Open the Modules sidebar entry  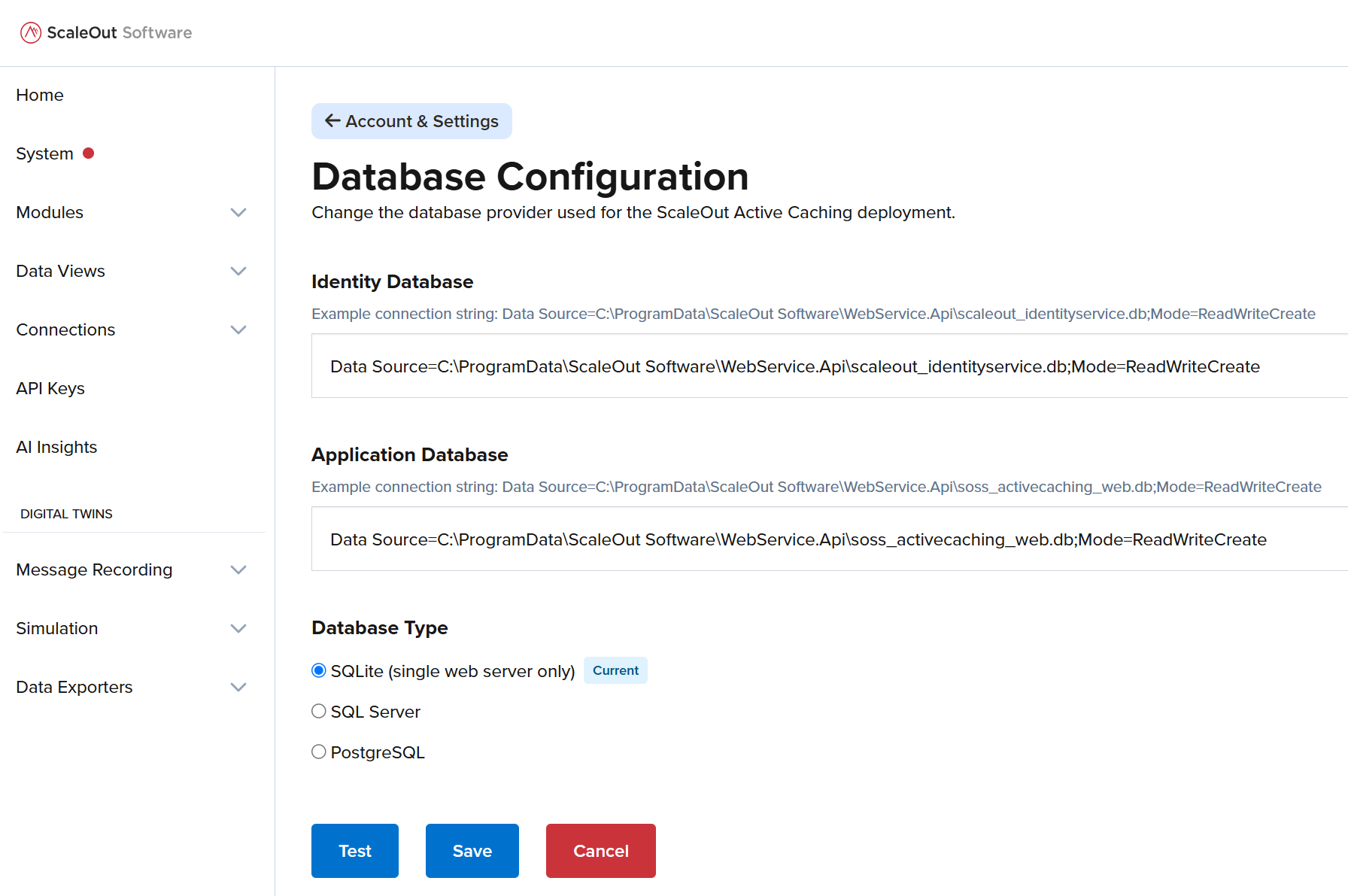pyautogui.click(x=50, y=212)
